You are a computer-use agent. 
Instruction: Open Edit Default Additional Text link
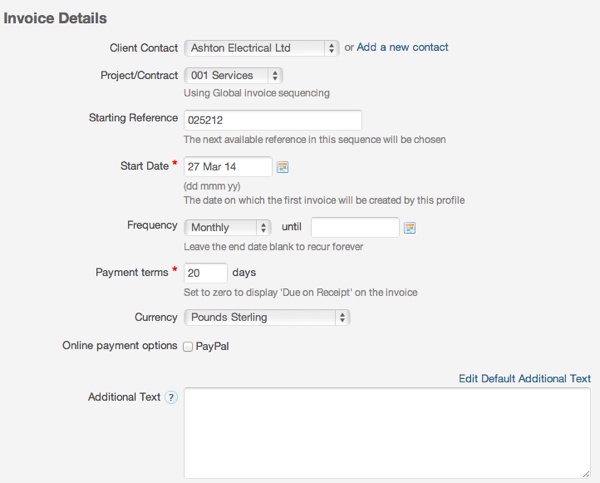[x=524, y=379]
